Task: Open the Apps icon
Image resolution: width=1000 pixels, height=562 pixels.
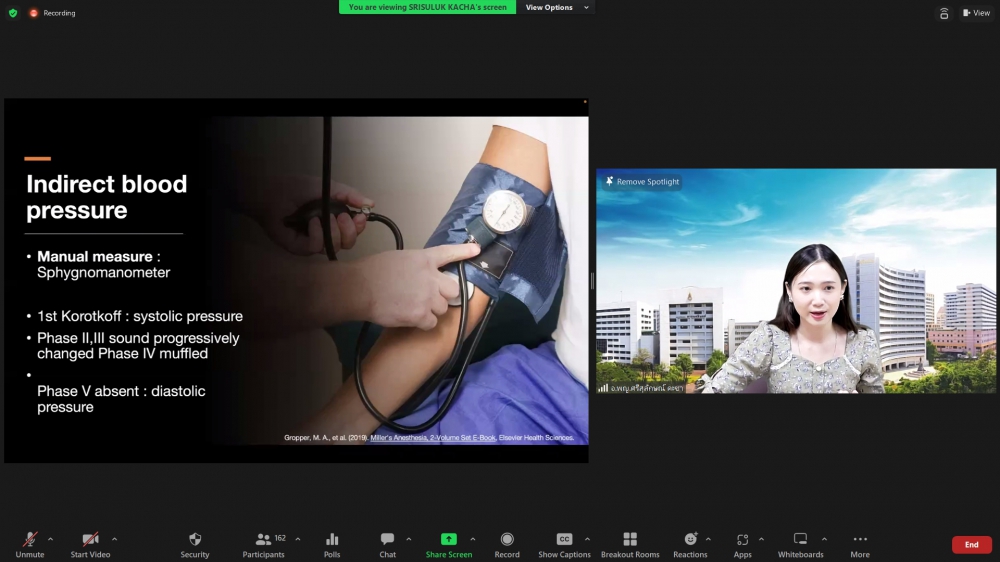Action: 742,540
